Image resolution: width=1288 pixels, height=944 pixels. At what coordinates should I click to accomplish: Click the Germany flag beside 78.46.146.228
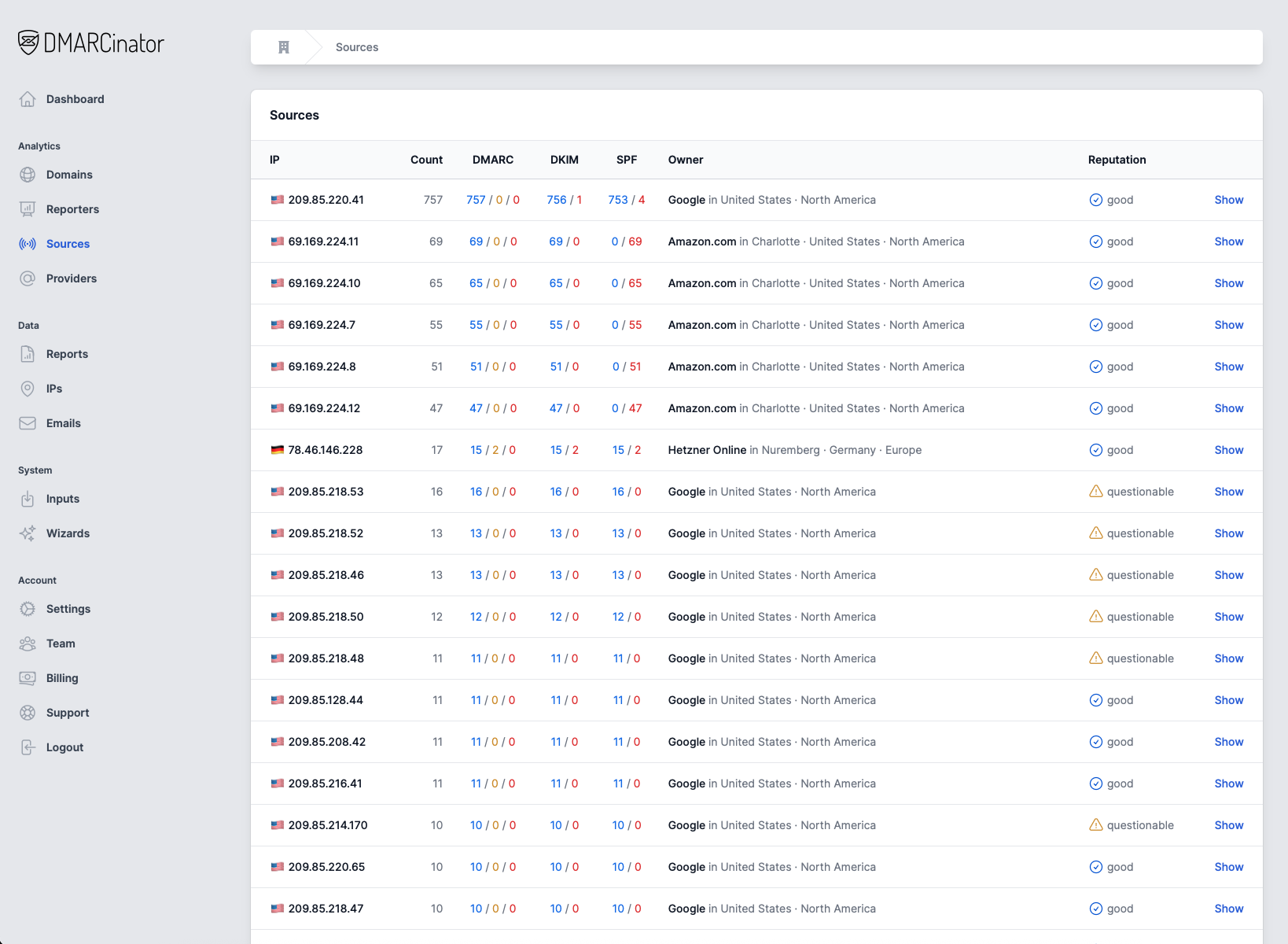[x=278, y=450]
